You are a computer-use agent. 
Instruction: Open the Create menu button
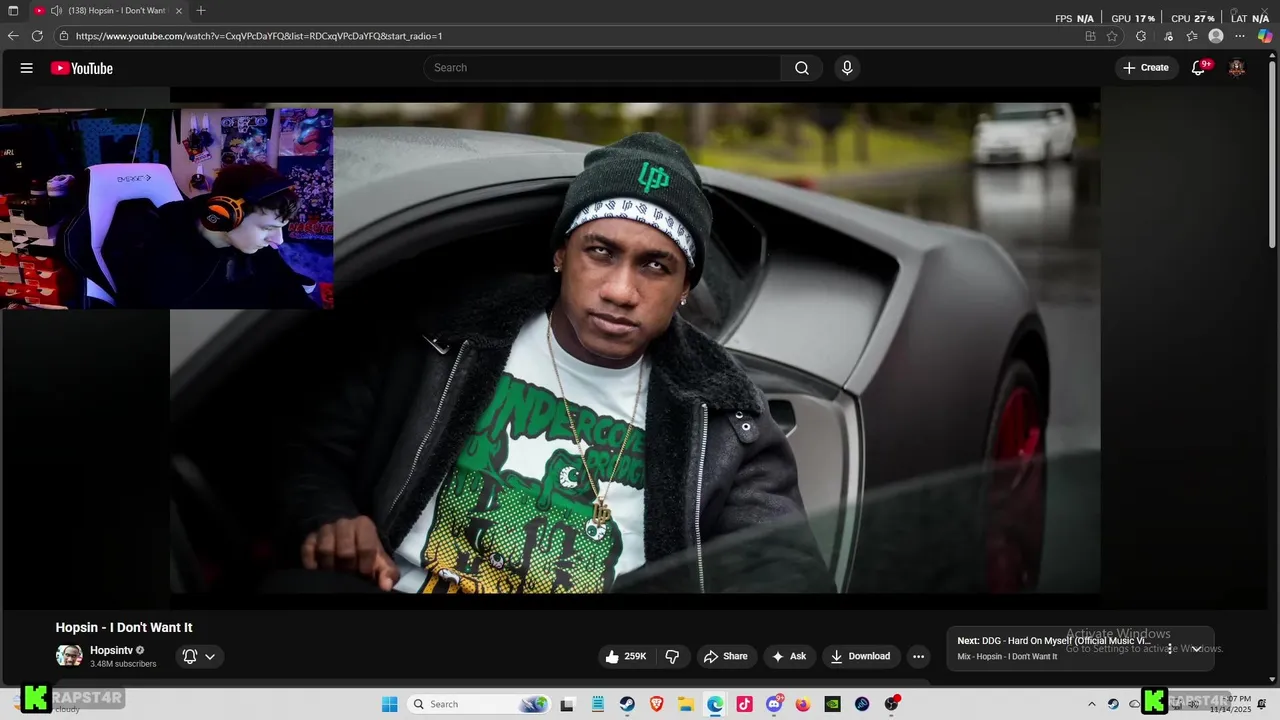tap(1146, 68)
